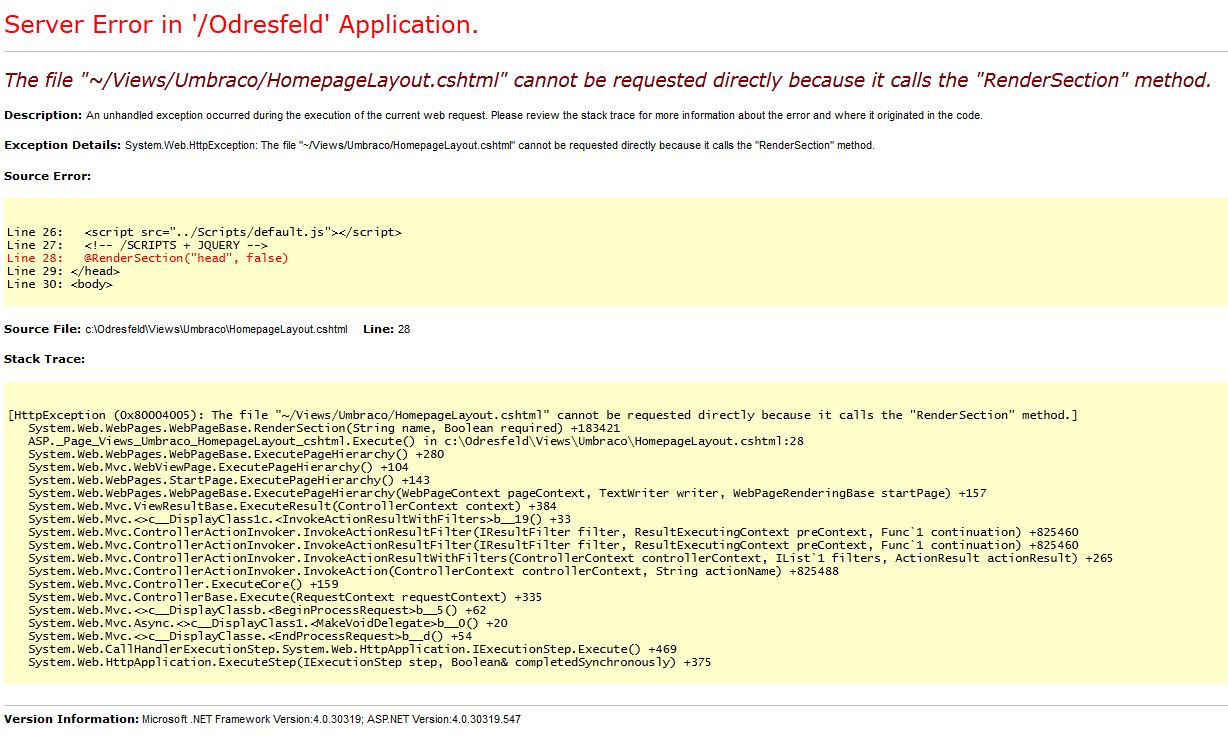The image size is (1228, 736).
Task: Click stack line WebPageBase.RenderSection +183421
Action: (x=324, y=428)
